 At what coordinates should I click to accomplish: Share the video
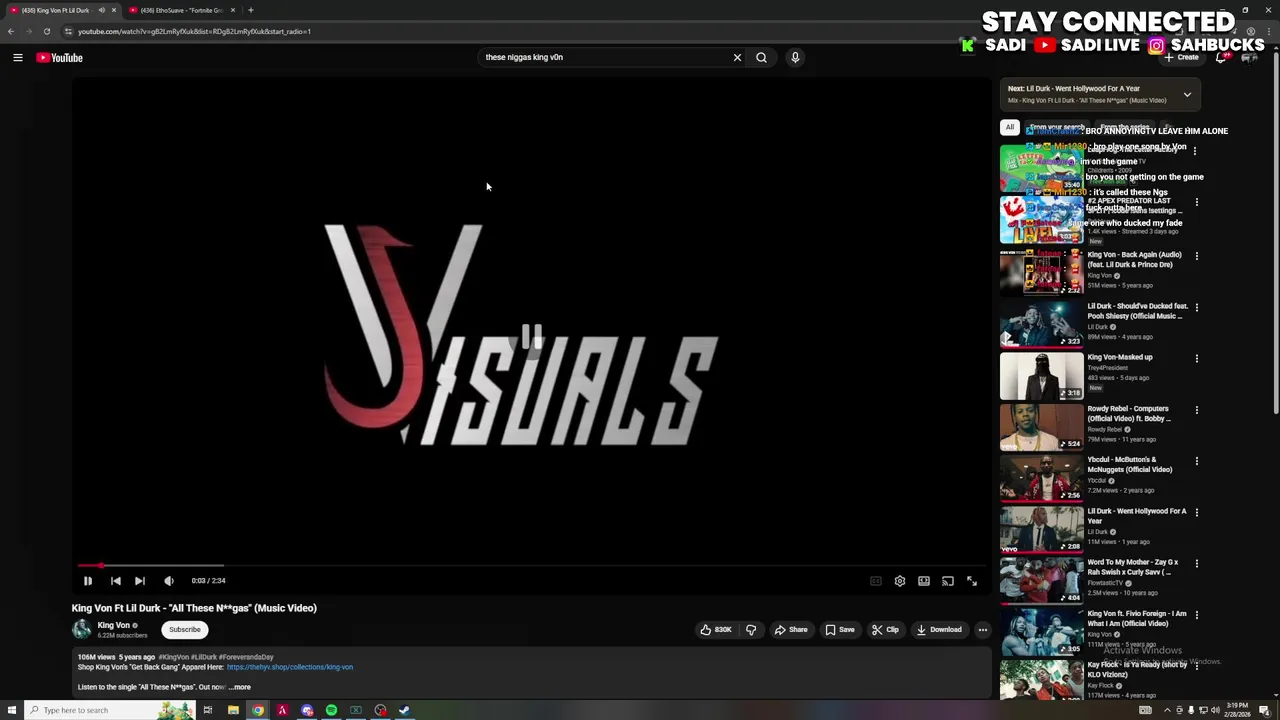791,630
